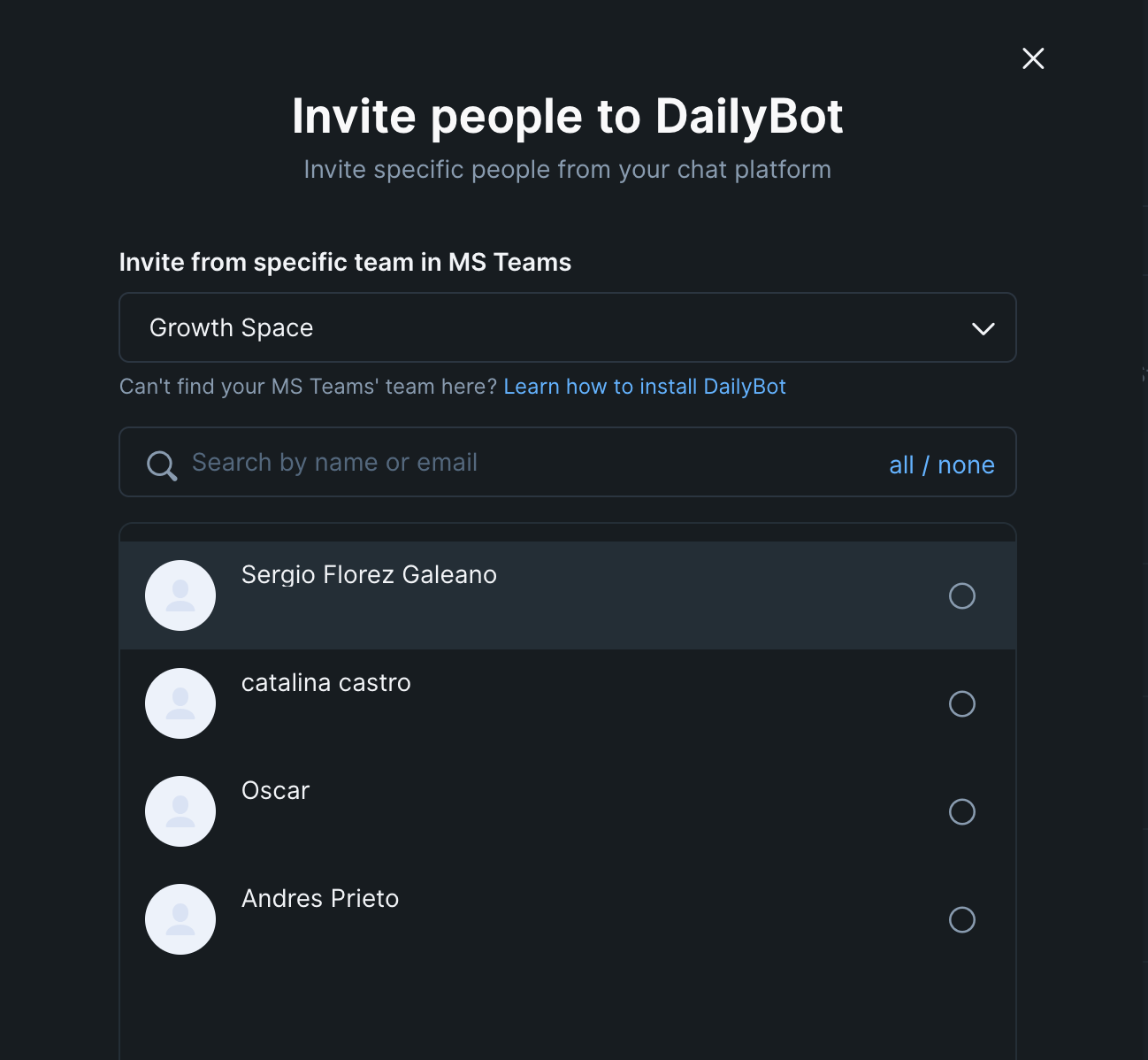Click Sergio Florez Galeano's avatar icon
Image resolution: width=1148 pixels, height=1060 pixels.
(180, 595)
